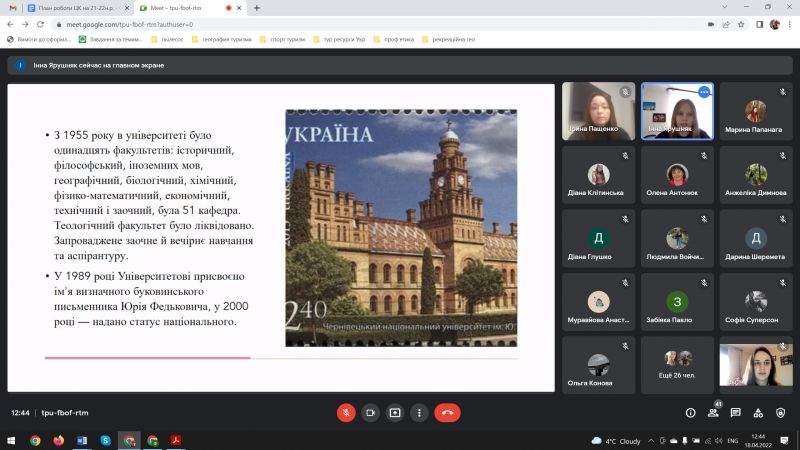
Task: Select Ірина Пащенко video tile
Action: click(598, 111)
